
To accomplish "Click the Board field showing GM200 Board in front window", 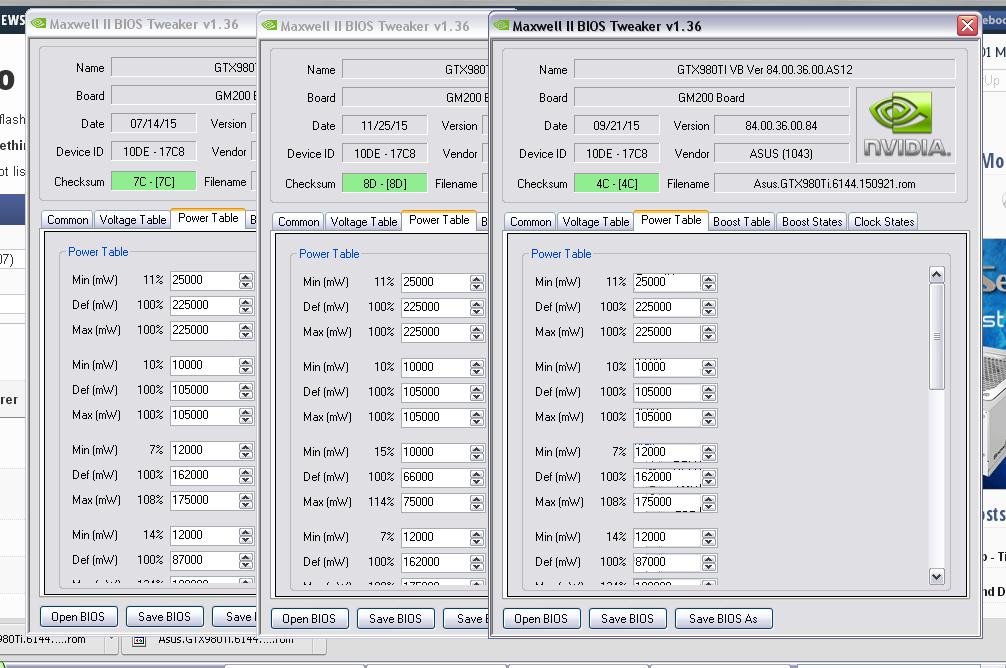I will coord(711,98).
